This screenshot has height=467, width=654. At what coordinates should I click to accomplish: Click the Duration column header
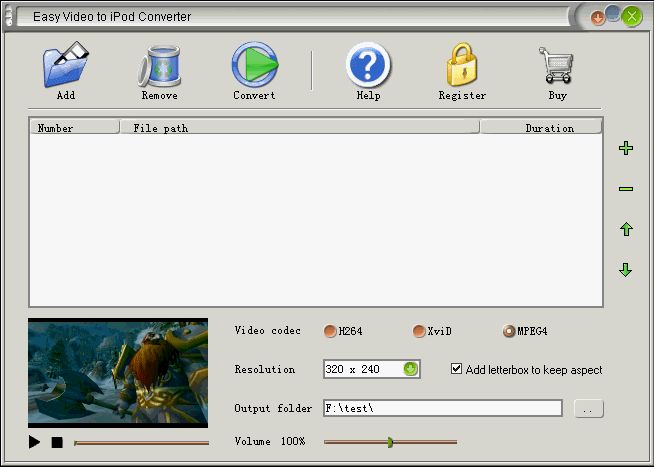pyautogui.click(x=541, y=128)
